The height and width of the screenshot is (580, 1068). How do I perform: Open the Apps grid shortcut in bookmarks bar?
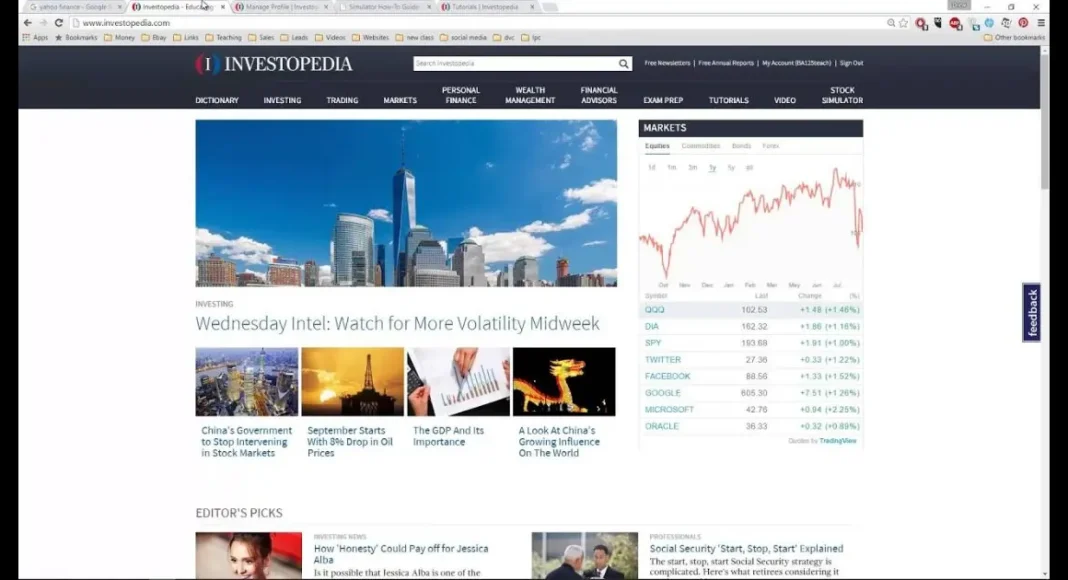35,37
